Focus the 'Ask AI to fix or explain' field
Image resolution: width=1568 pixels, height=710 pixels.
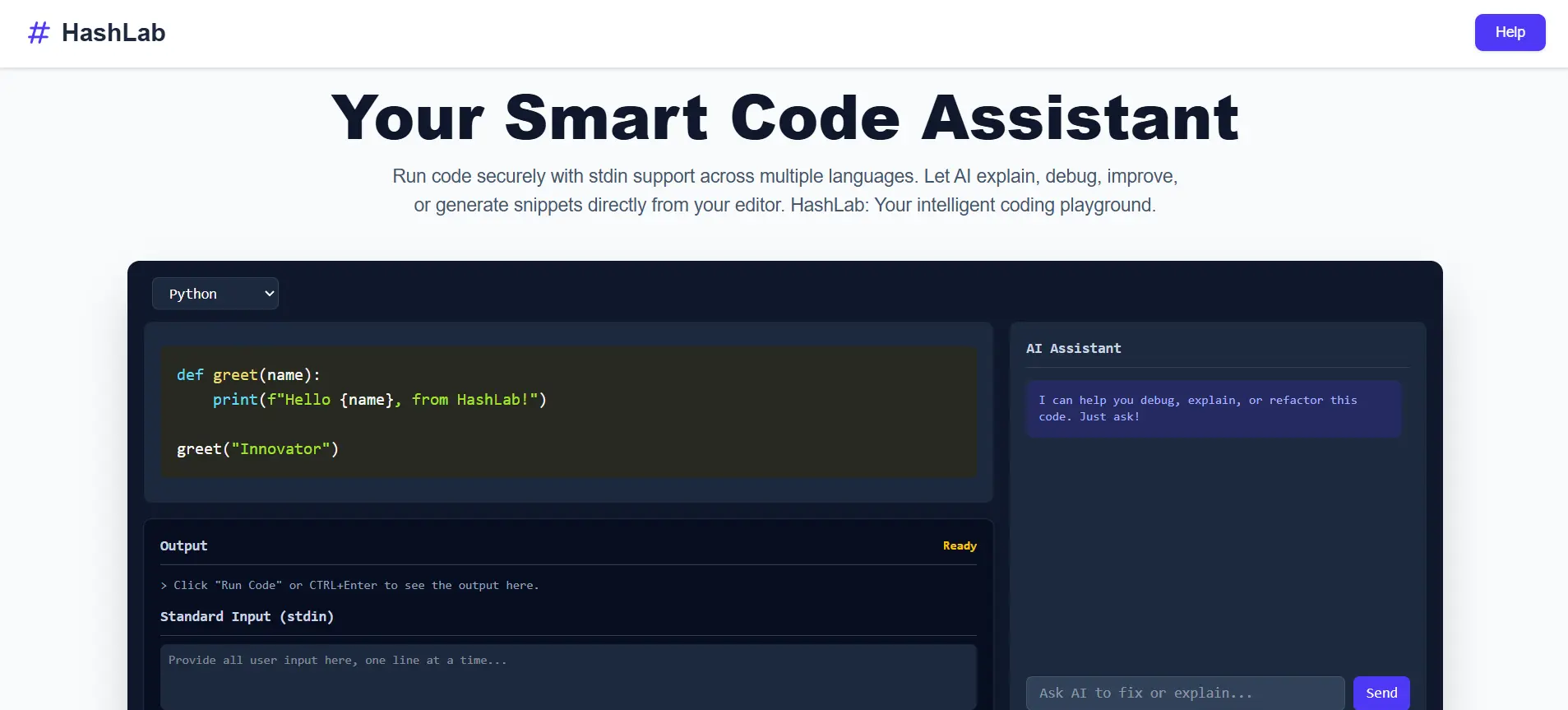coord(1184,693)
